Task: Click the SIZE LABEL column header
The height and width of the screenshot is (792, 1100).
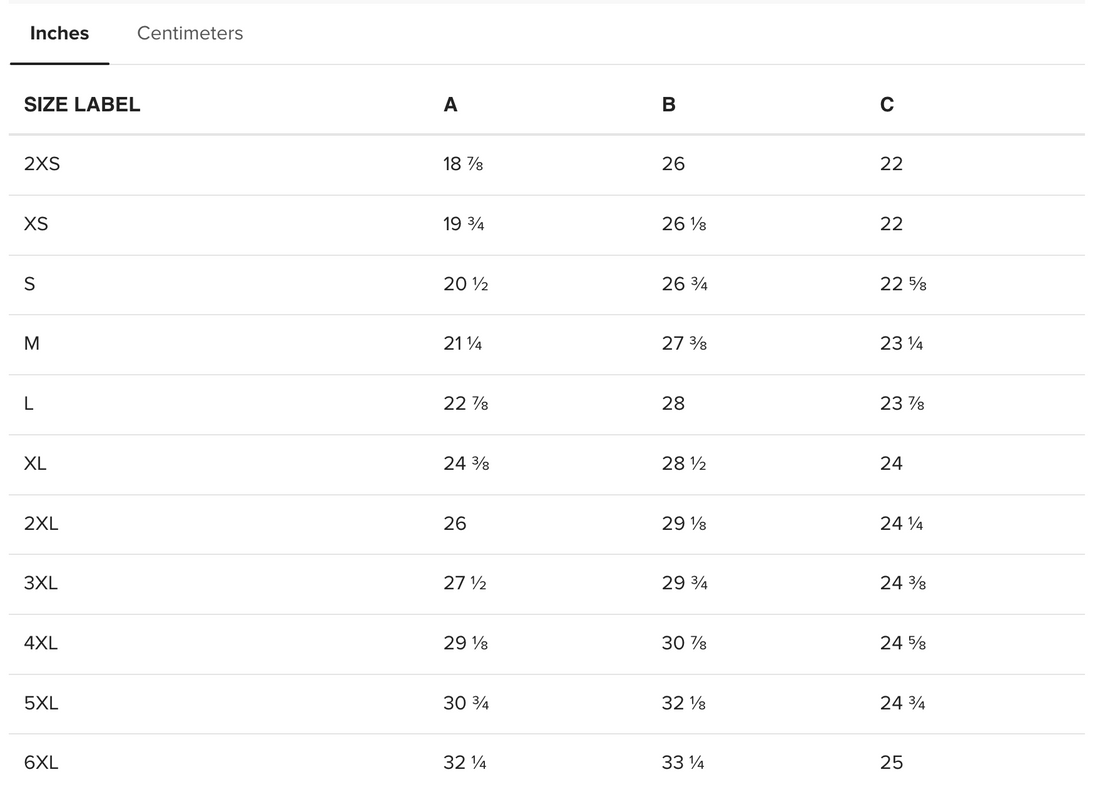Action: pos(82,104)
